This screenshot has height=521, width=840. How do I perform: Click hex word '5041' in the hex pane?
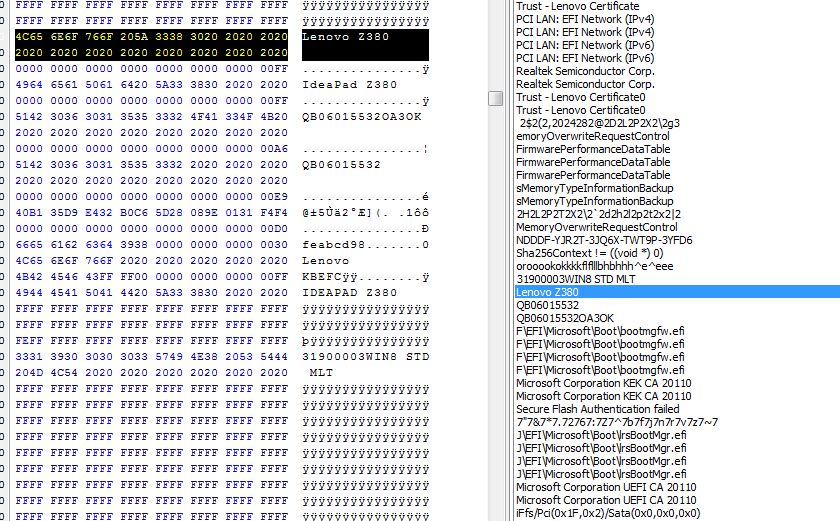99,292
